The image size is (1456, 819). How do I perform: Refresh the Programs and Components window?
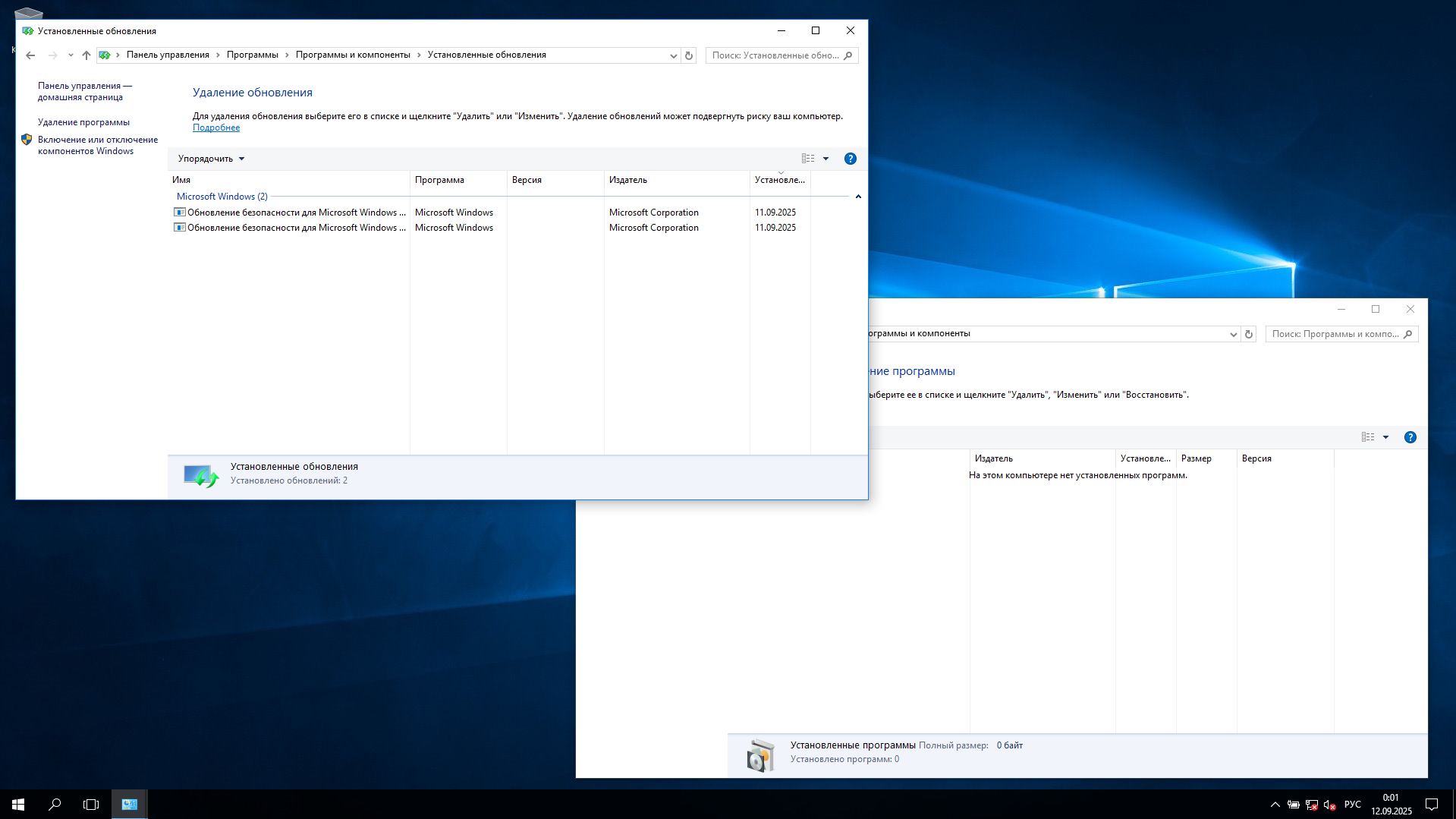1249,334
